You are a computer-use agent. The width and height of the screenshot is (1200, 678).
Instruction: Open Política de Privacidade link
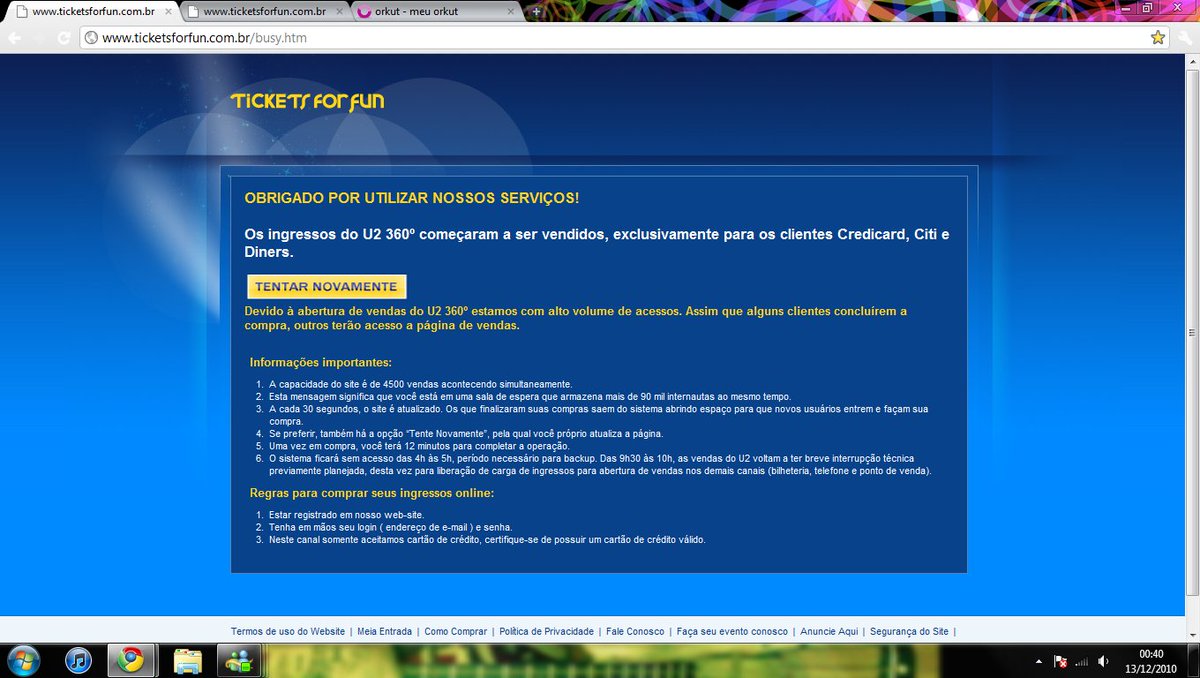[x=546, y=631]
